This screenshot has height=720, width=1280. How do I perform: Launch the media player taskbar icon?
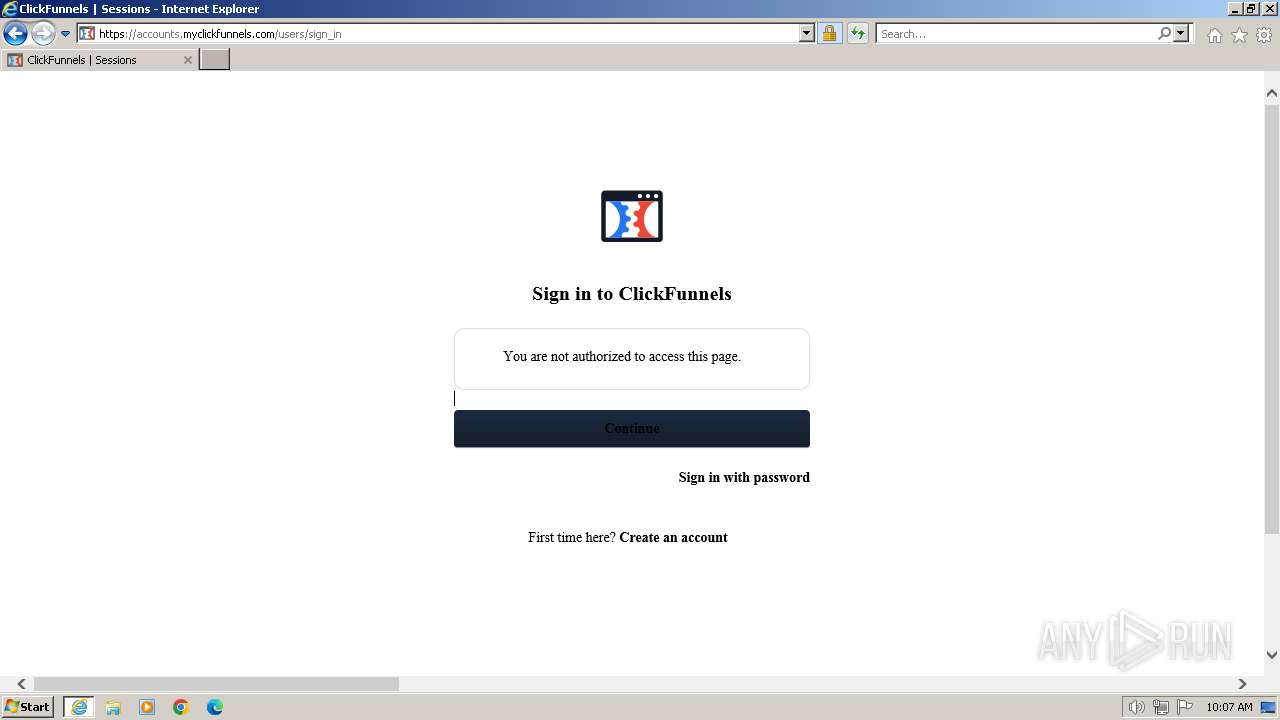pyautogui.click(x=147, y=707)
